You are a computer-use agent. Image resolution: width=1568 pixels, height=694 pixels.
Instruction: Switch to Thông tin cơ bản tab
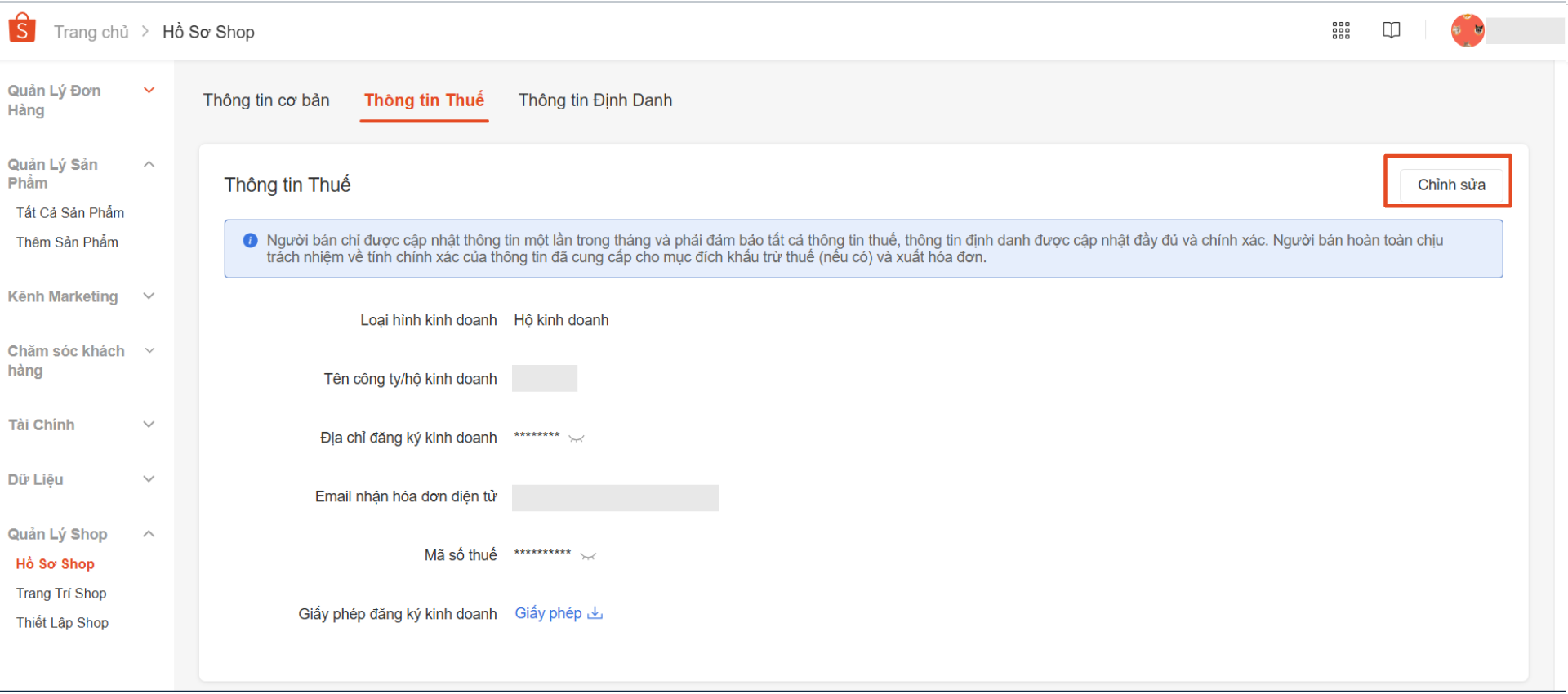click(x=266, y=100)
